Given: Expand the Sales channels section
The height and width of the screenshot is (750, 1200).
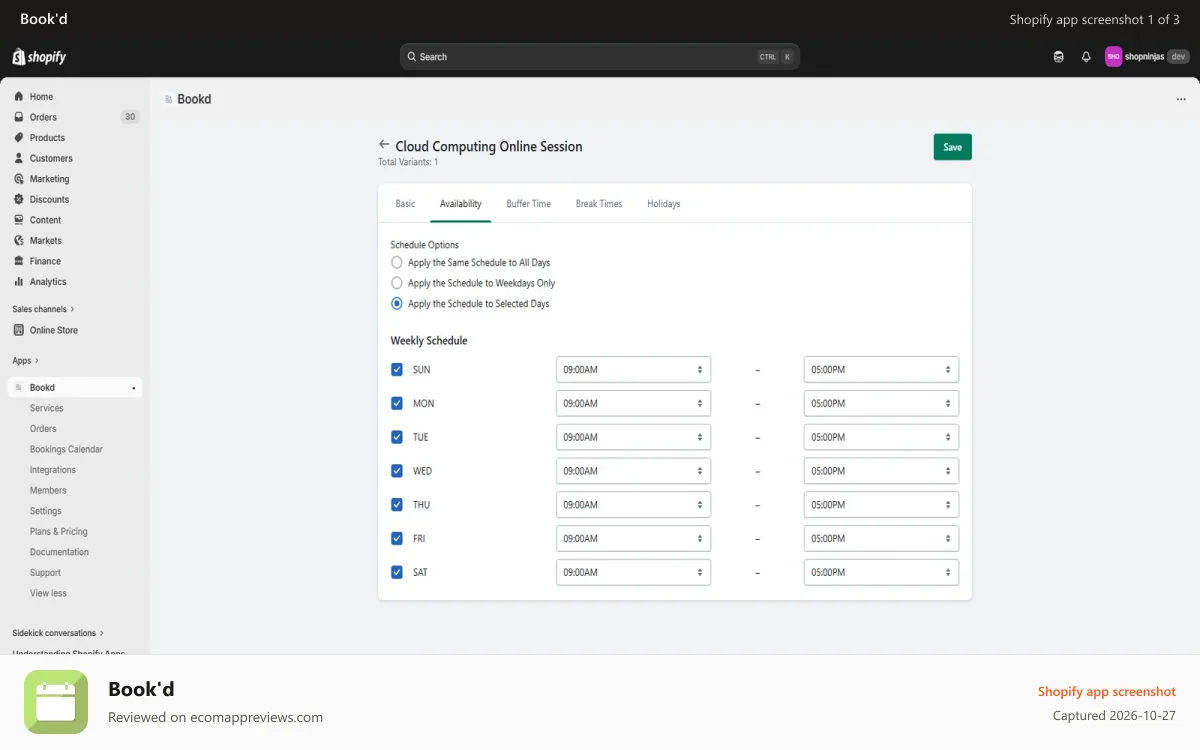Looking at the screenshot, I should point(43,309).
